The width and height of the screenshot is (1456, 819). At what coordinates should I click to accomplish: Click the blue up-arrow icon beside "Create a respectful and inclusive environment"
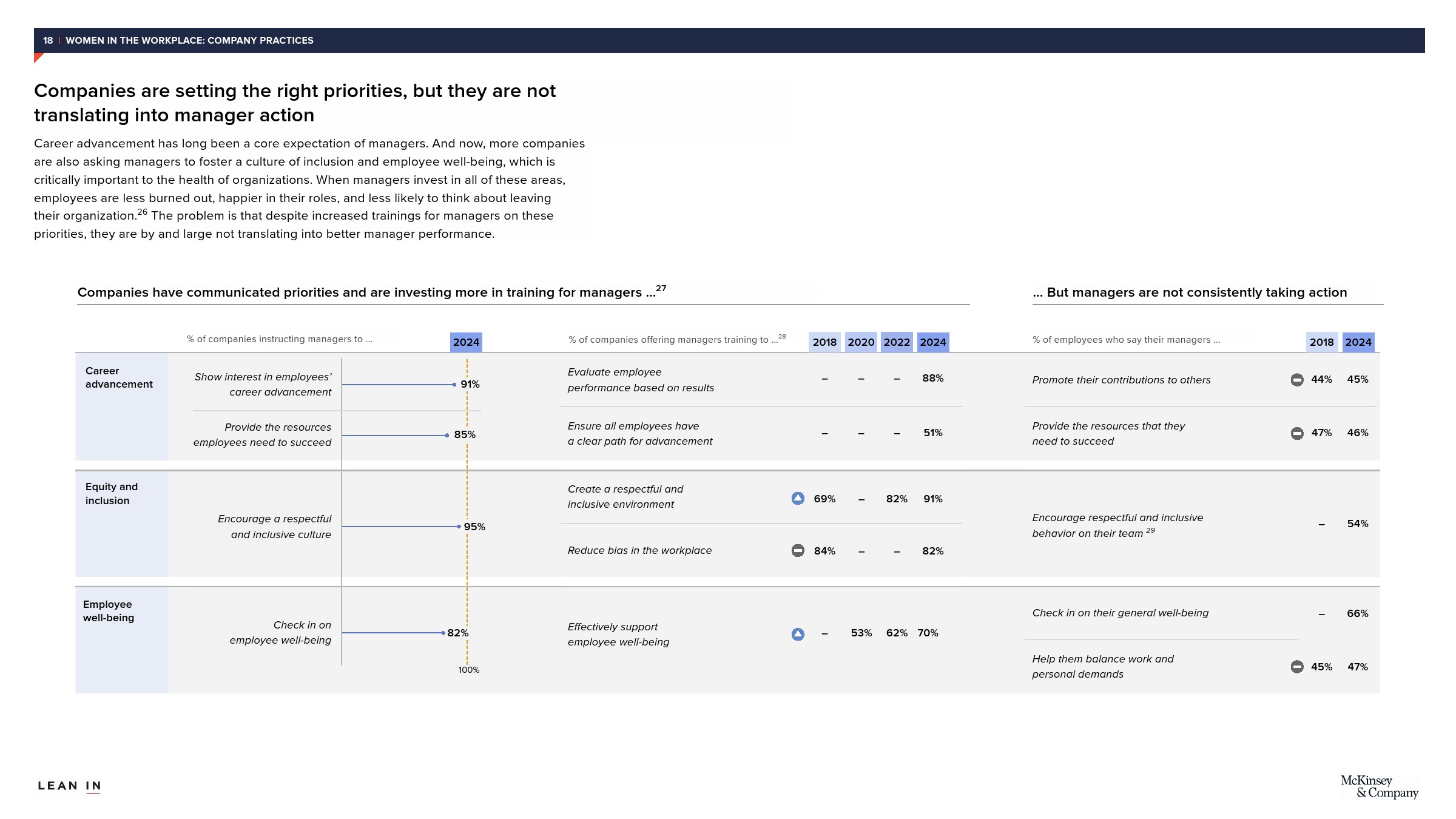click(x=798, y=499)
